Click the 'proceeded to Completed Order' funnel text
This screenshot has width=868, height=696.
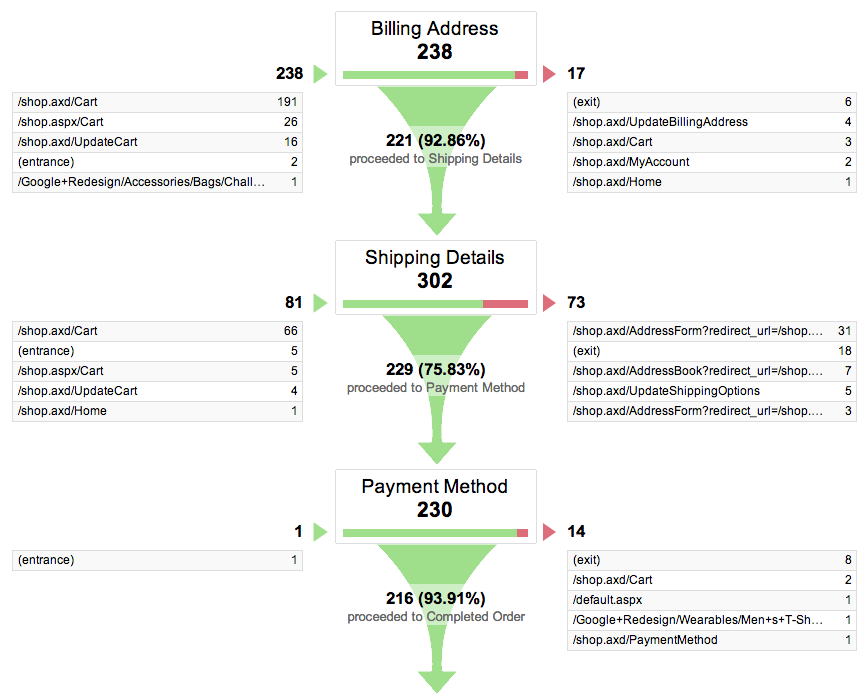pyautogui.click(x=436, y=617)
